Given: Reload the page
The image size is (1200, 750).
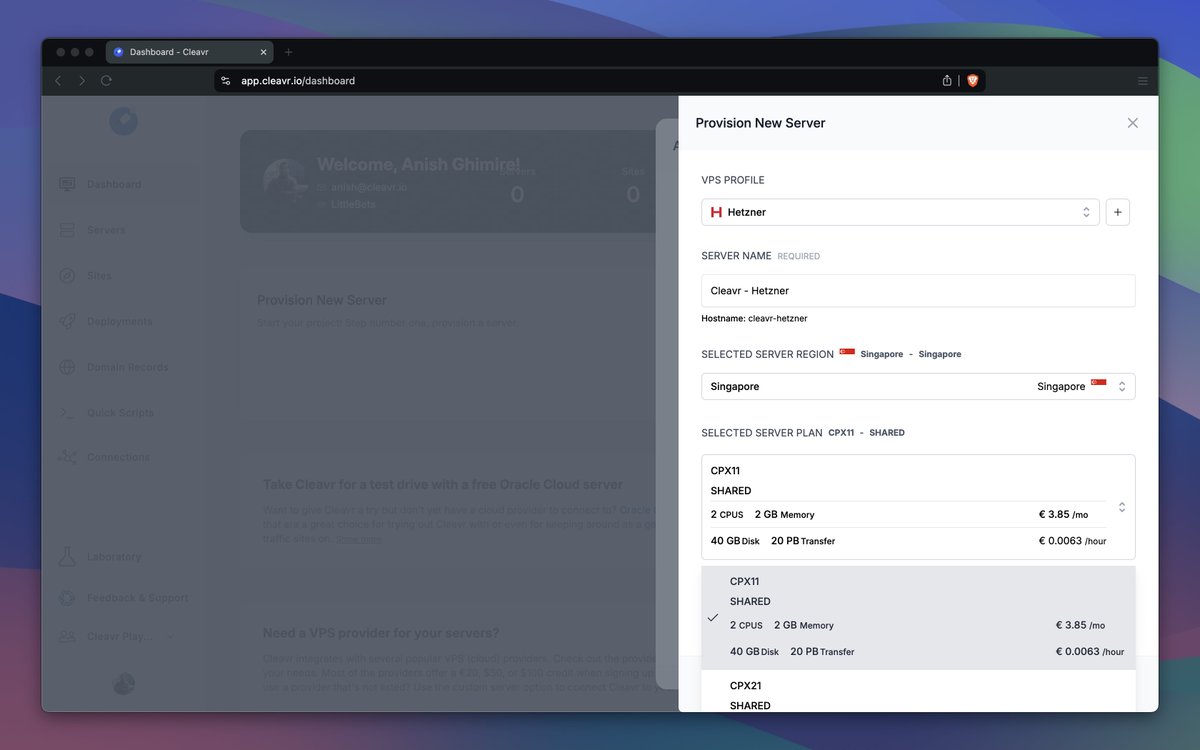Looking at the screenshot, I should pyautogui.click(x=106, y=81).
